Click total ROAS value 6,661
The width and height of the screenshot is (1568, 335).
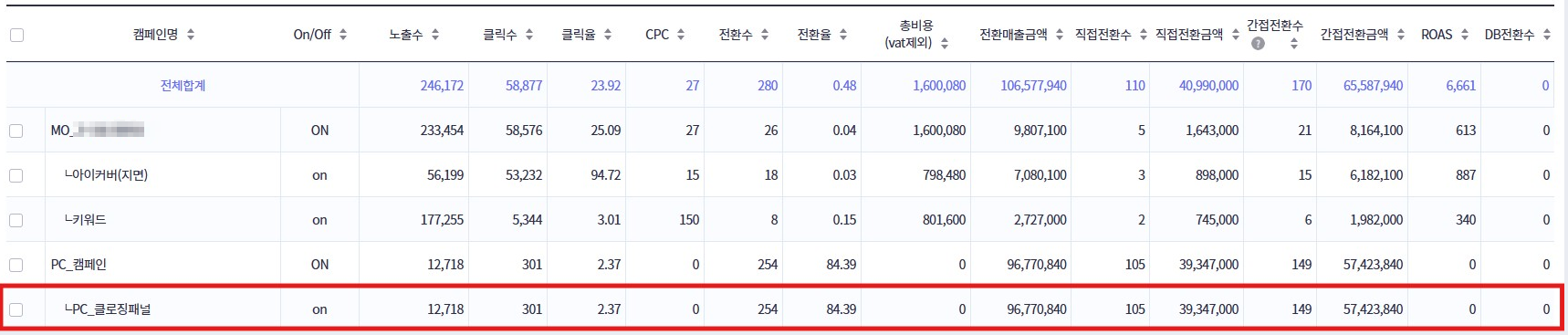1460,86
